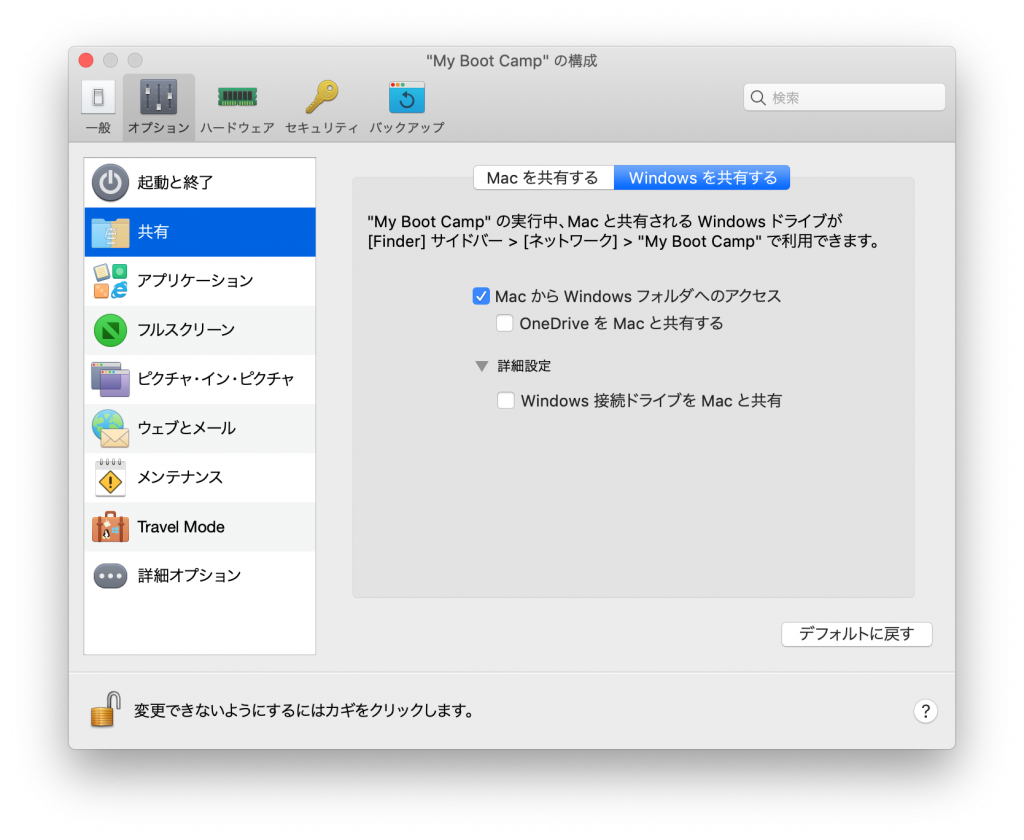Viewport: 1024px width, 840px height.
Task: Switch to the Mac を共有する tab
Action: click(x=543, y=178)
